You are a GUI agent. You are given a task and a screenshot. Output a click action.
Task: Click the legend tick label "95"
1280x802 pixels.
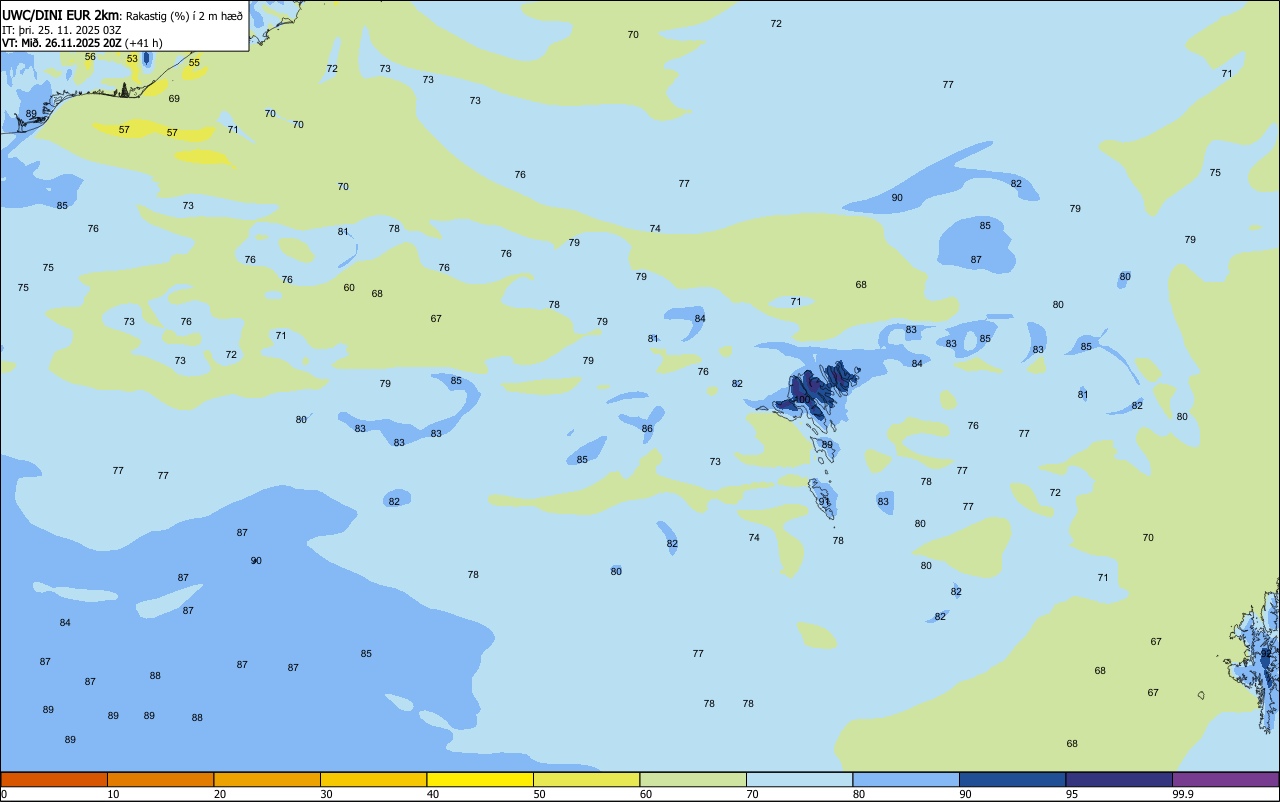[1072, 794]
